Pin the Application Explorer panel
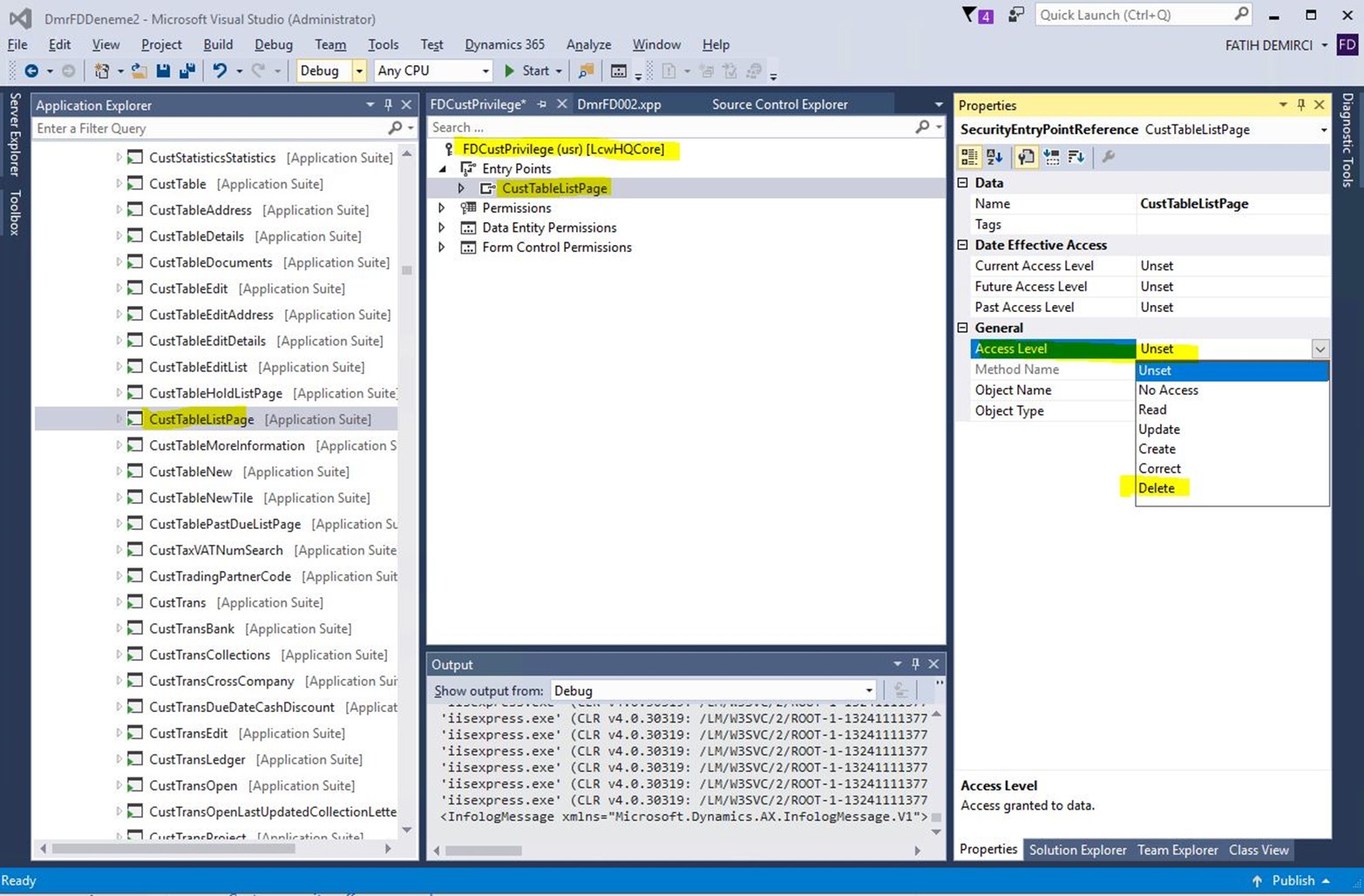 pyautogui.click(x=388, y=105)
